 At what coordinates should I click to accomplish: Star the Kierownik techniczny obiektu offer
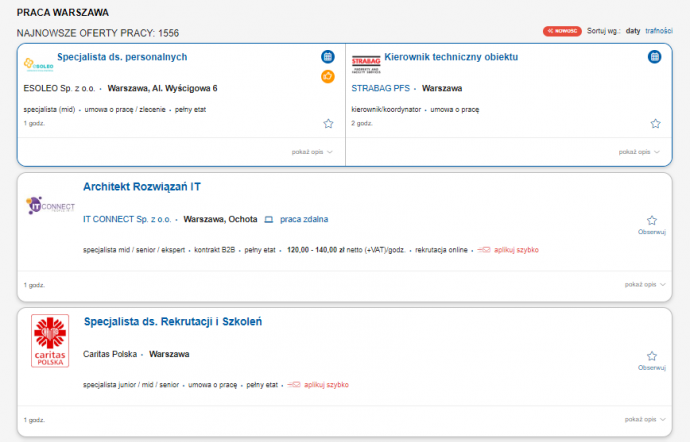pos(655,124)
